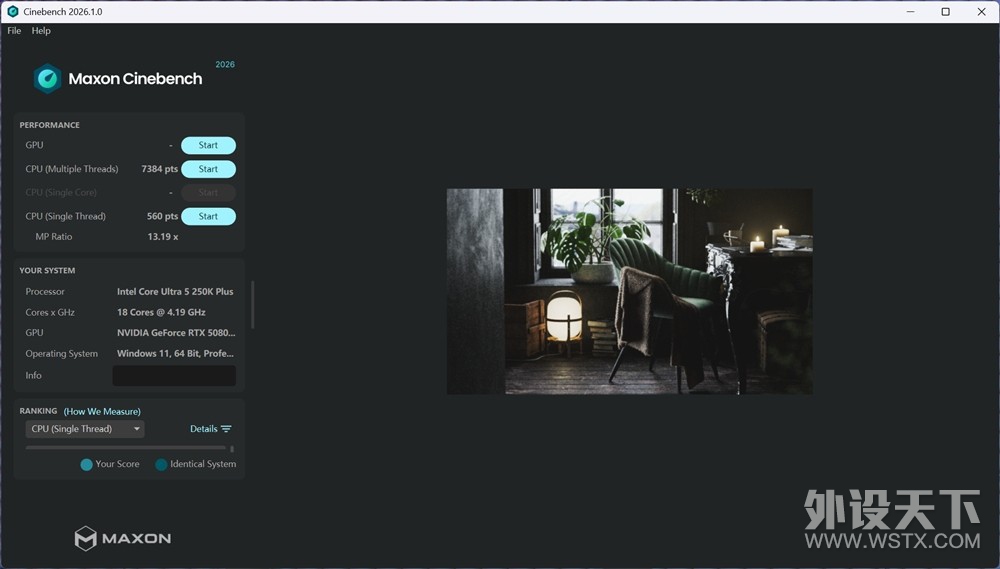1000x569 pixels.
Task: Click the rendered room scene preview image
Action: 629,291
